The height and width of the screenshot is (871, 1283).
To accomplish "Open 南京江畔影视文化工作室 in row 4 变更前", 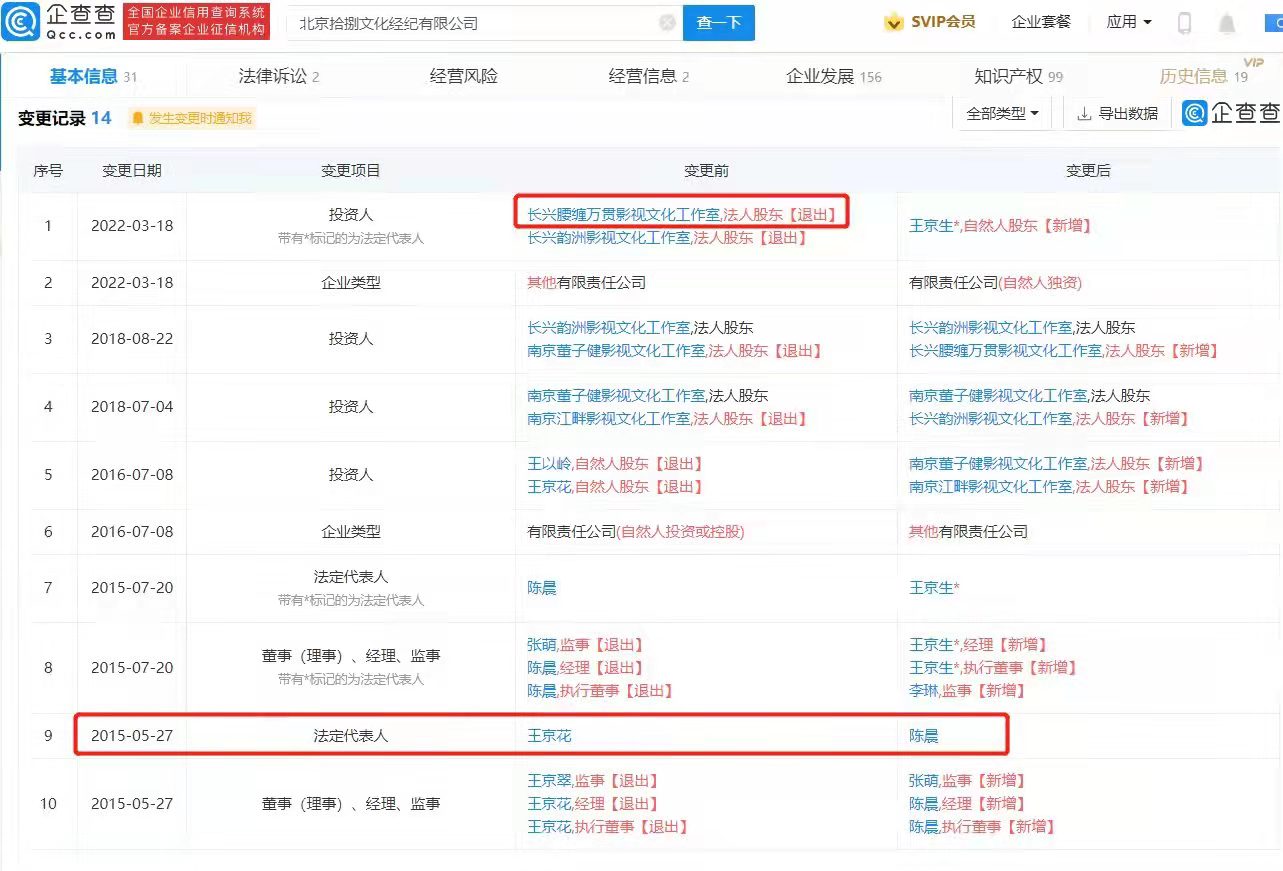I will 609,419.
